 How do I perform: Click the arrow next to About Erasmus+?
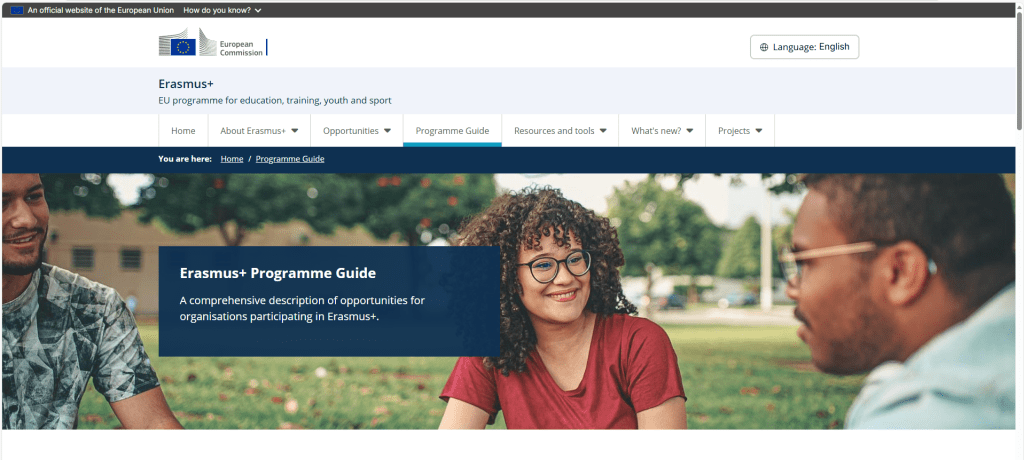coord(295,131)
